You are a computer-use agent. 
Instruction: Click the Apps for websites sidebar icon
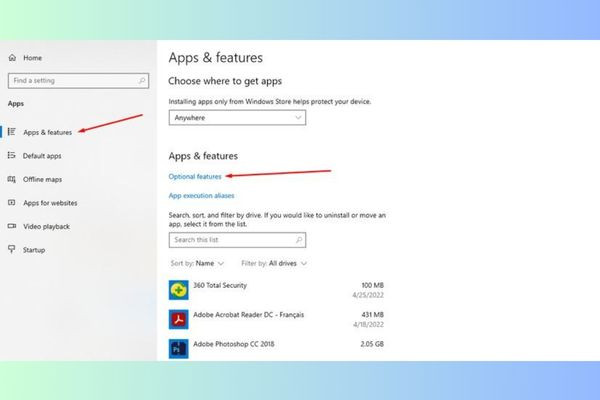click(x=12, y=202)
